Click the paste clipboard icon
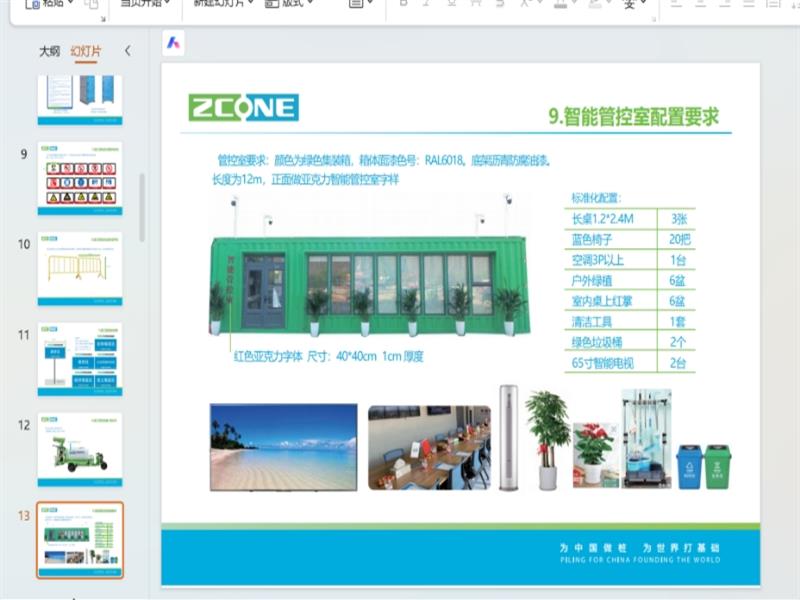The image size is (800, 600). pos(32,4)
